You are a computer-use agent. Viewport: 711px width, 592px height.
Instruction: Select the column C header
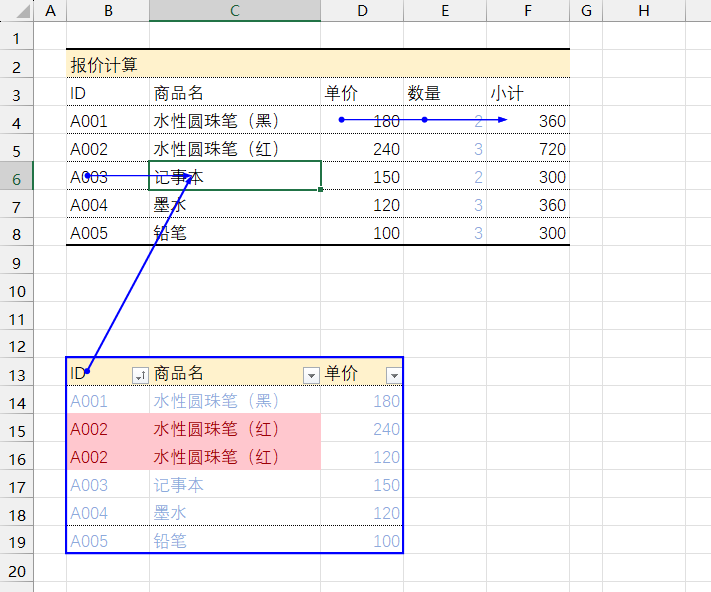tap(235, 10)
